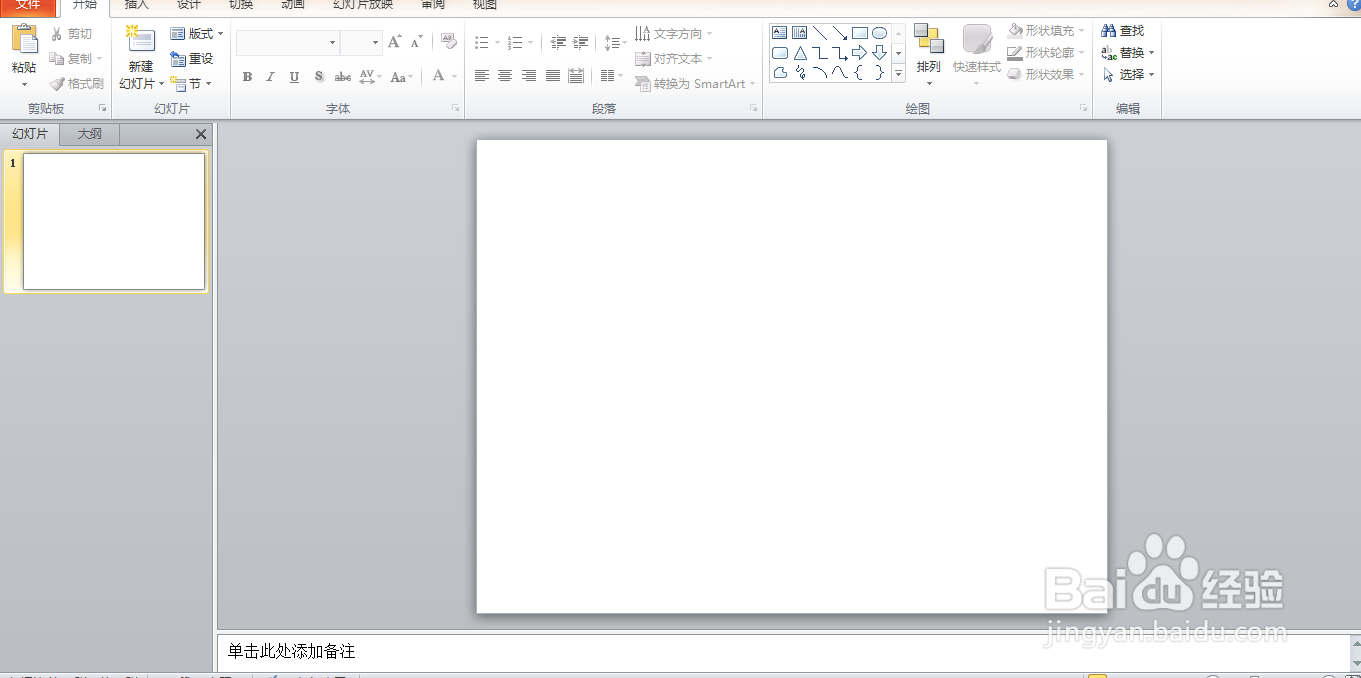This screenshot has height=678, width=1361.
Task: Open the Select (选择) dropdown
Action: [x=1128, y=75]
